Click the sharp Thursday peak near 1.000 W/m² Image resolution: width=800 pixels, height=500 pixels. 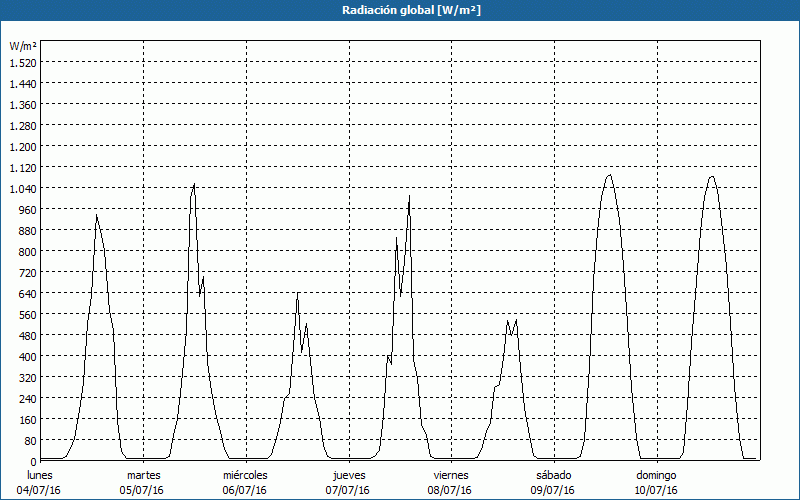[409, 196]
